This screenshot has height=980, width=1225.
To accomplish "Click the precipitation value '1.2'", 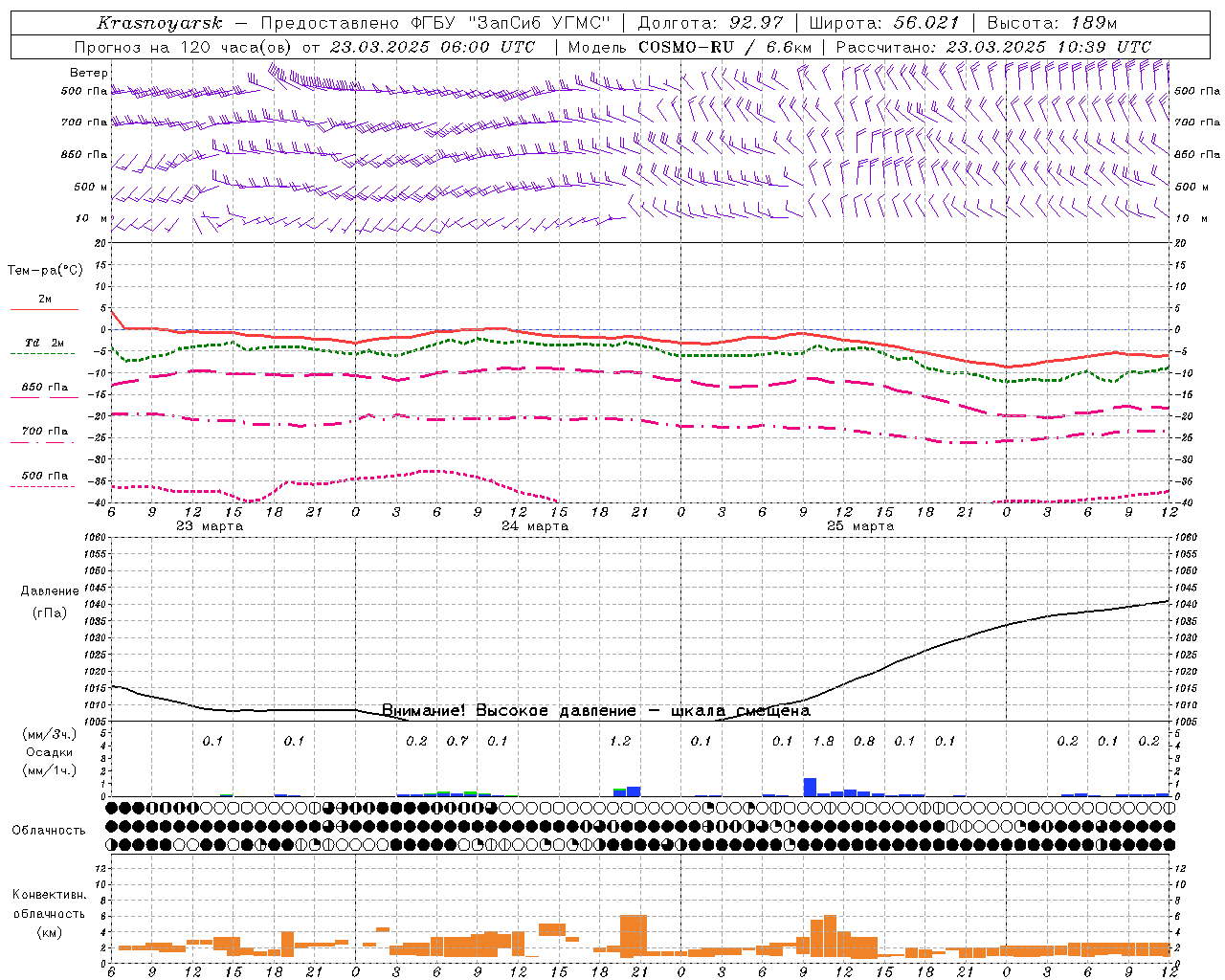I will [x=620, y=741].
